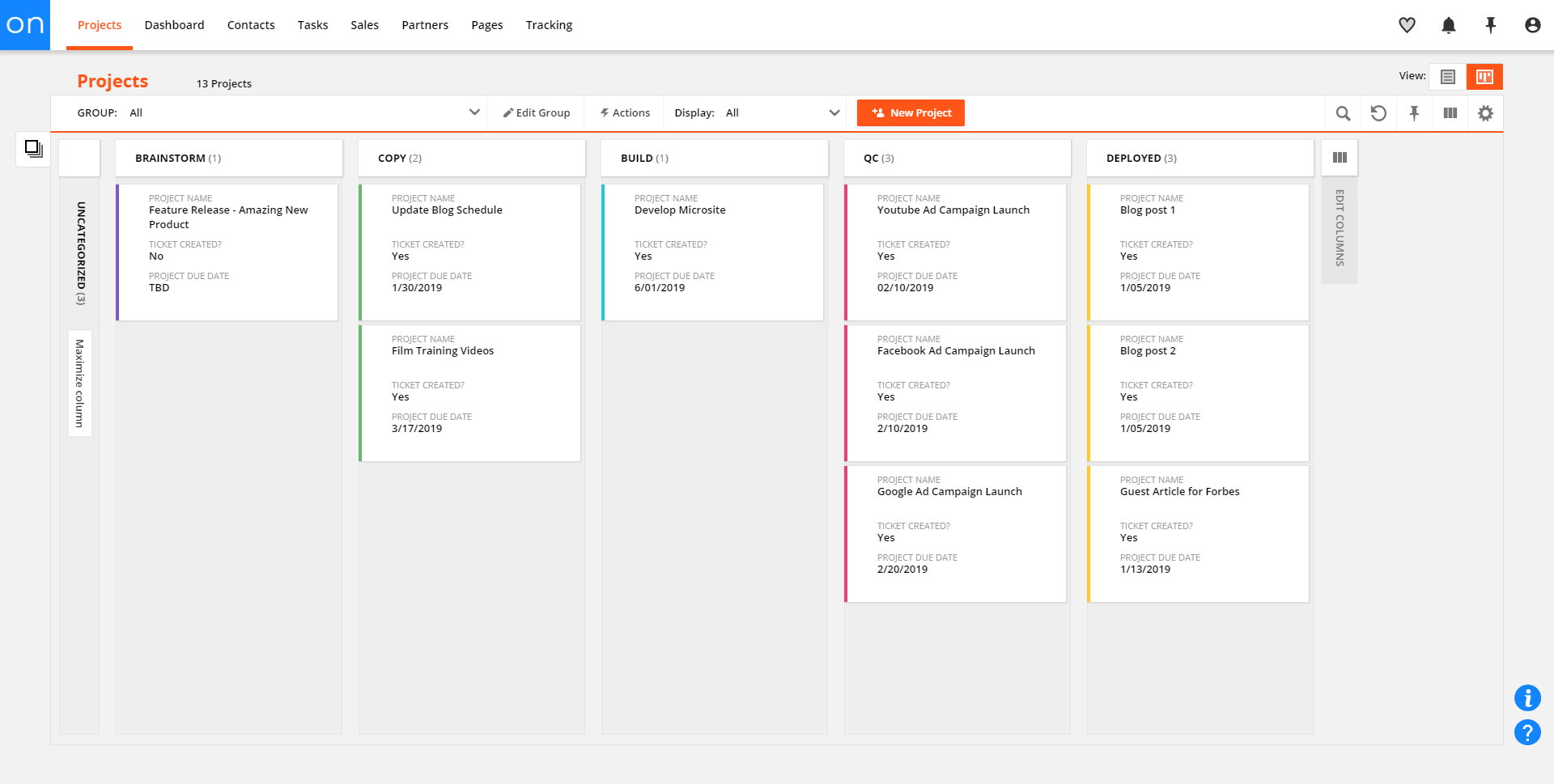Open the Develop Microsite card

[713, 252]
